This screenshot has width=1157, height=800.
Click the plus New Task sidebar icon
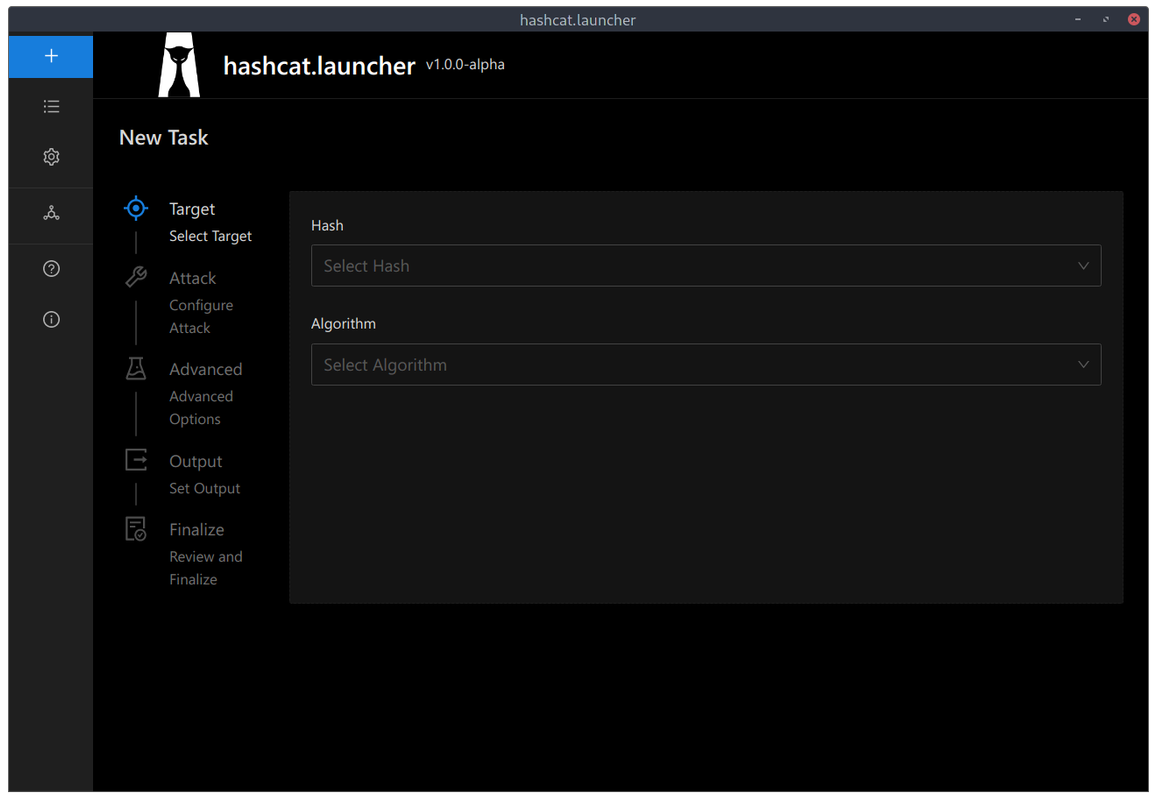tap(51, 56)
